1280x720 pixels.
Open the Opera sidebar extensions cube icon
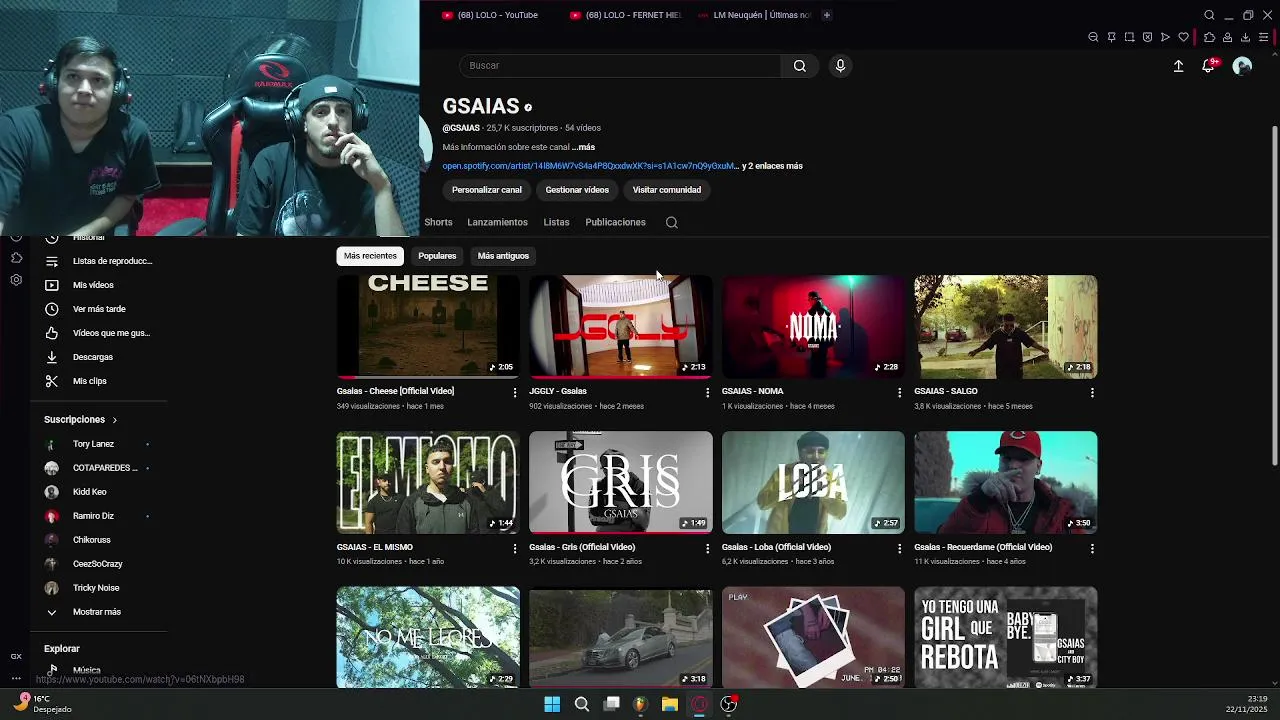[16, 258]
